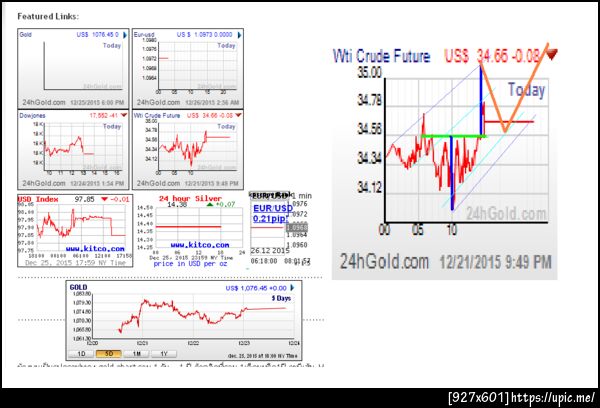Click the 12/21/2015 9:49 PM timestamp on large chart

click(496, 262)
